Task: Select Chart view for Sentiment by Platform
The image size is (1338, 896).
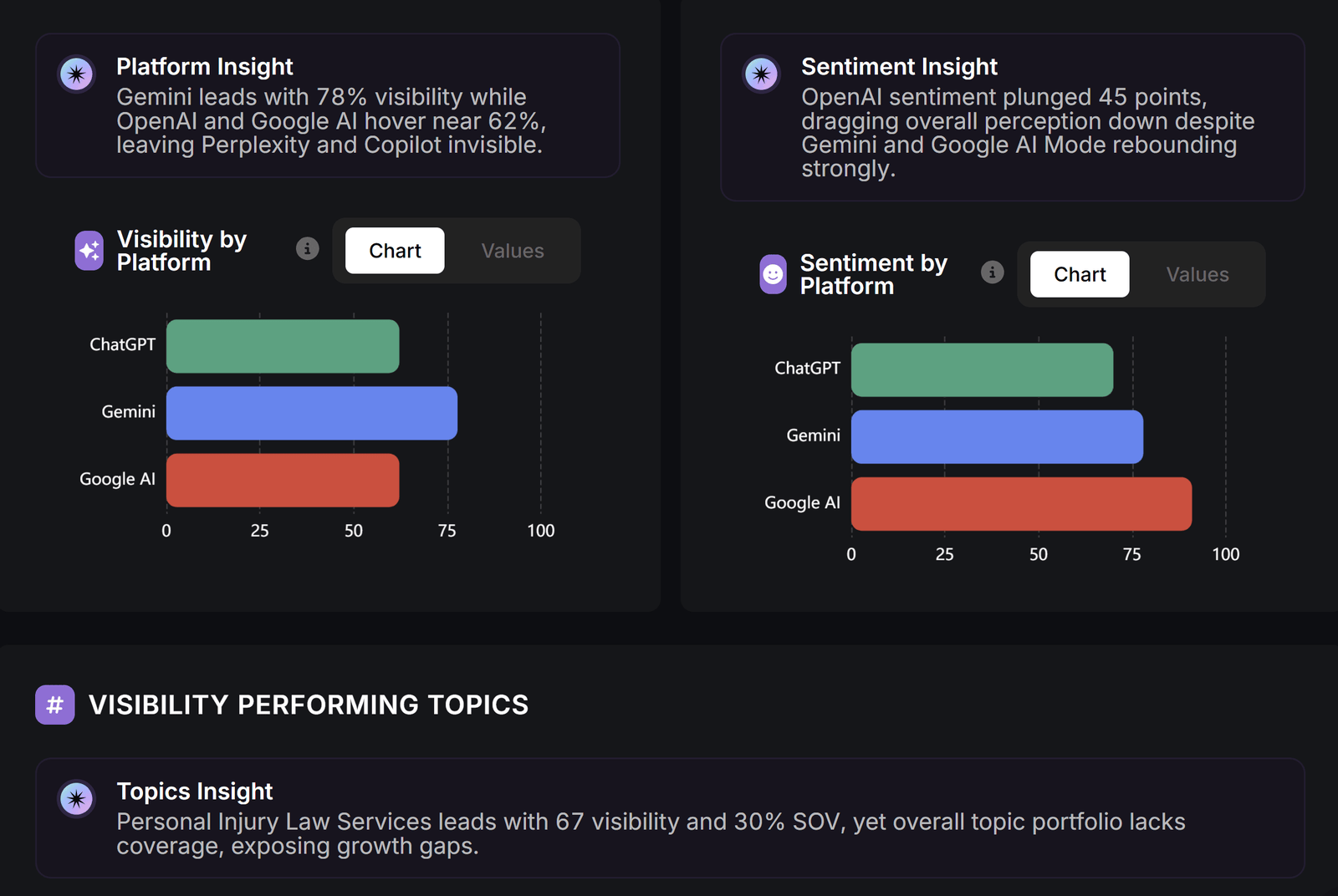Action: [x=1080, y=274]
